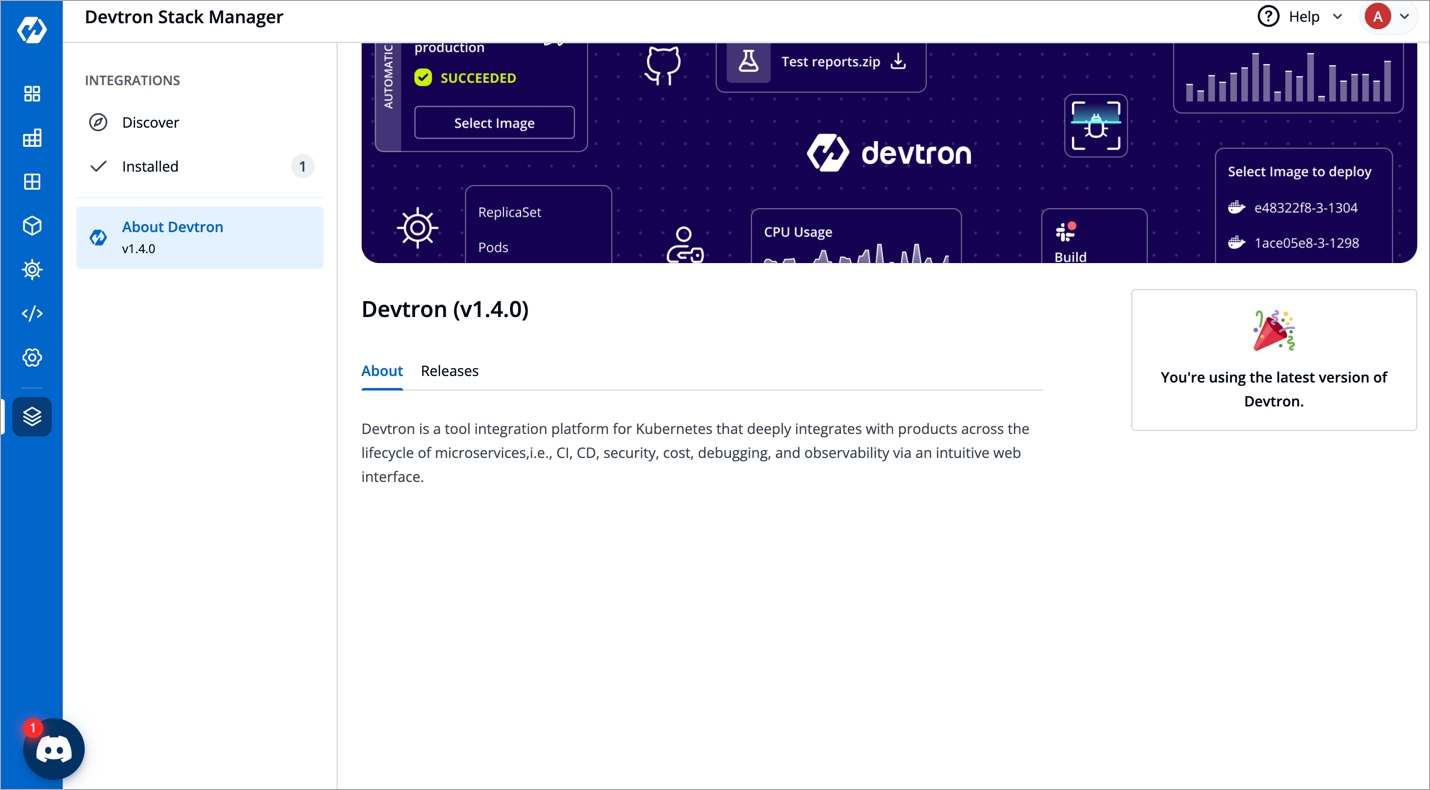Open Global Configurations gear icon
The height and width of the screenshot is (790, 1430).
32,358
